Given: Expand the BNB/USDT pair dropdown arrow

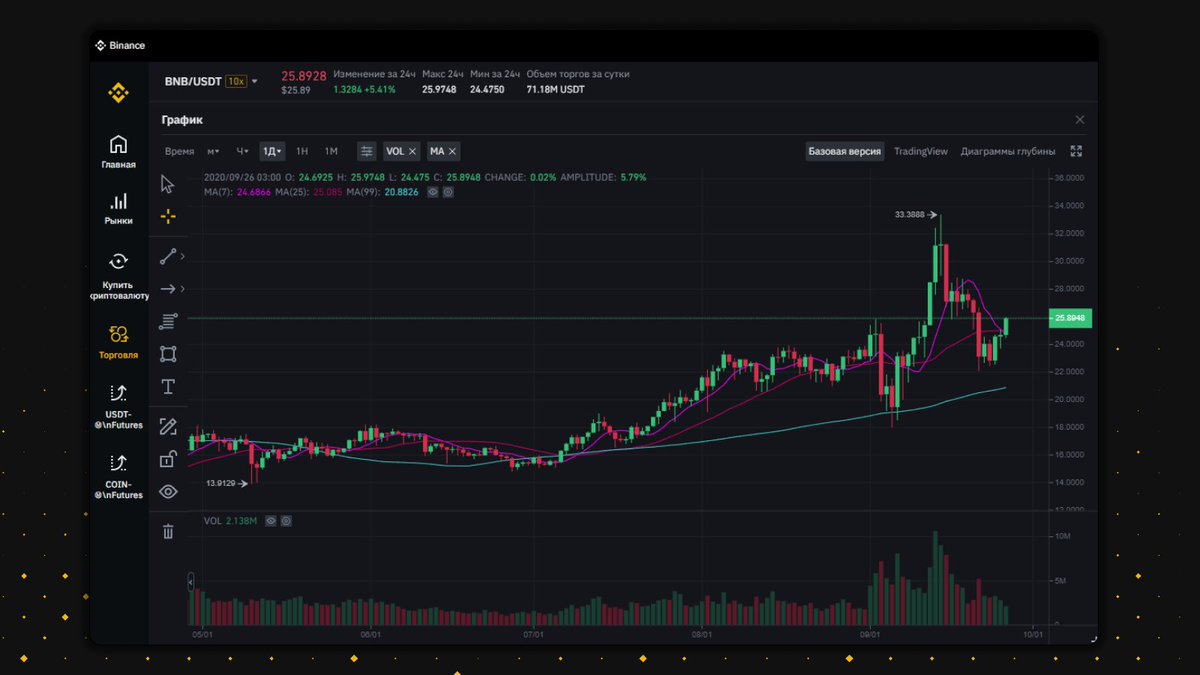Looking at the screenshot, I should (255, 81).
